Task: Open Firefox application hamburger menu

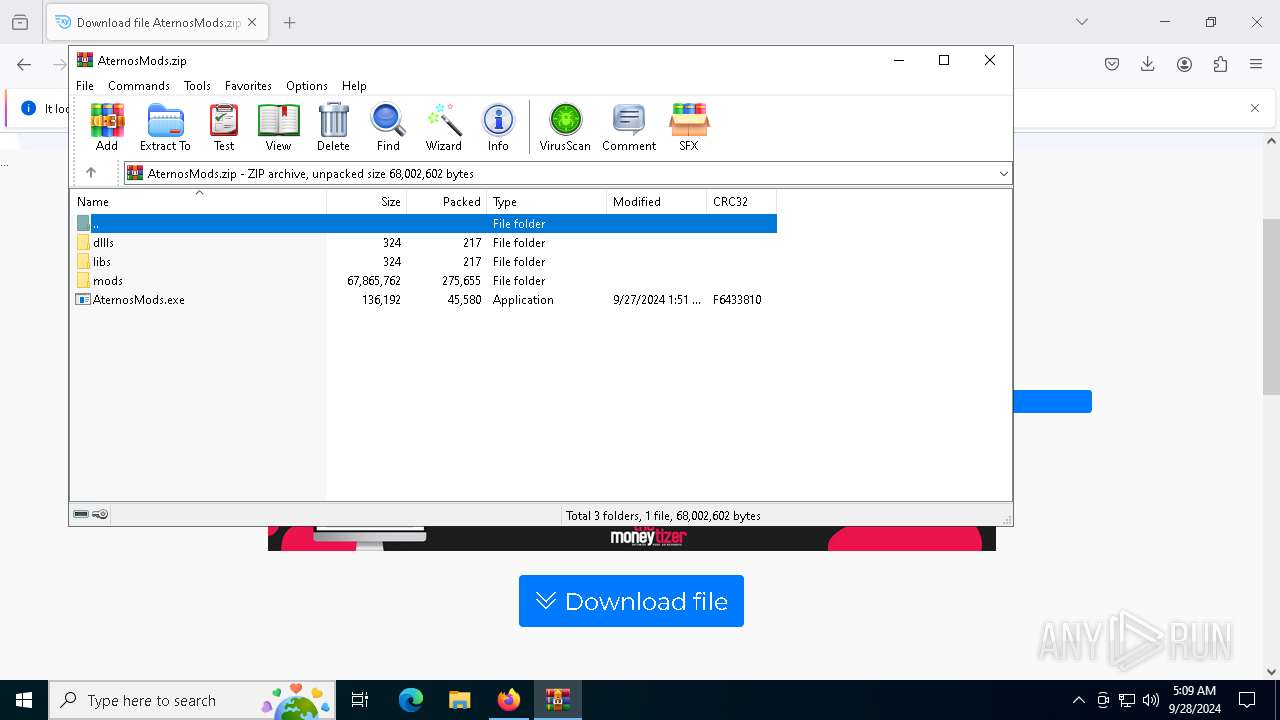Action: (1256, 64)
